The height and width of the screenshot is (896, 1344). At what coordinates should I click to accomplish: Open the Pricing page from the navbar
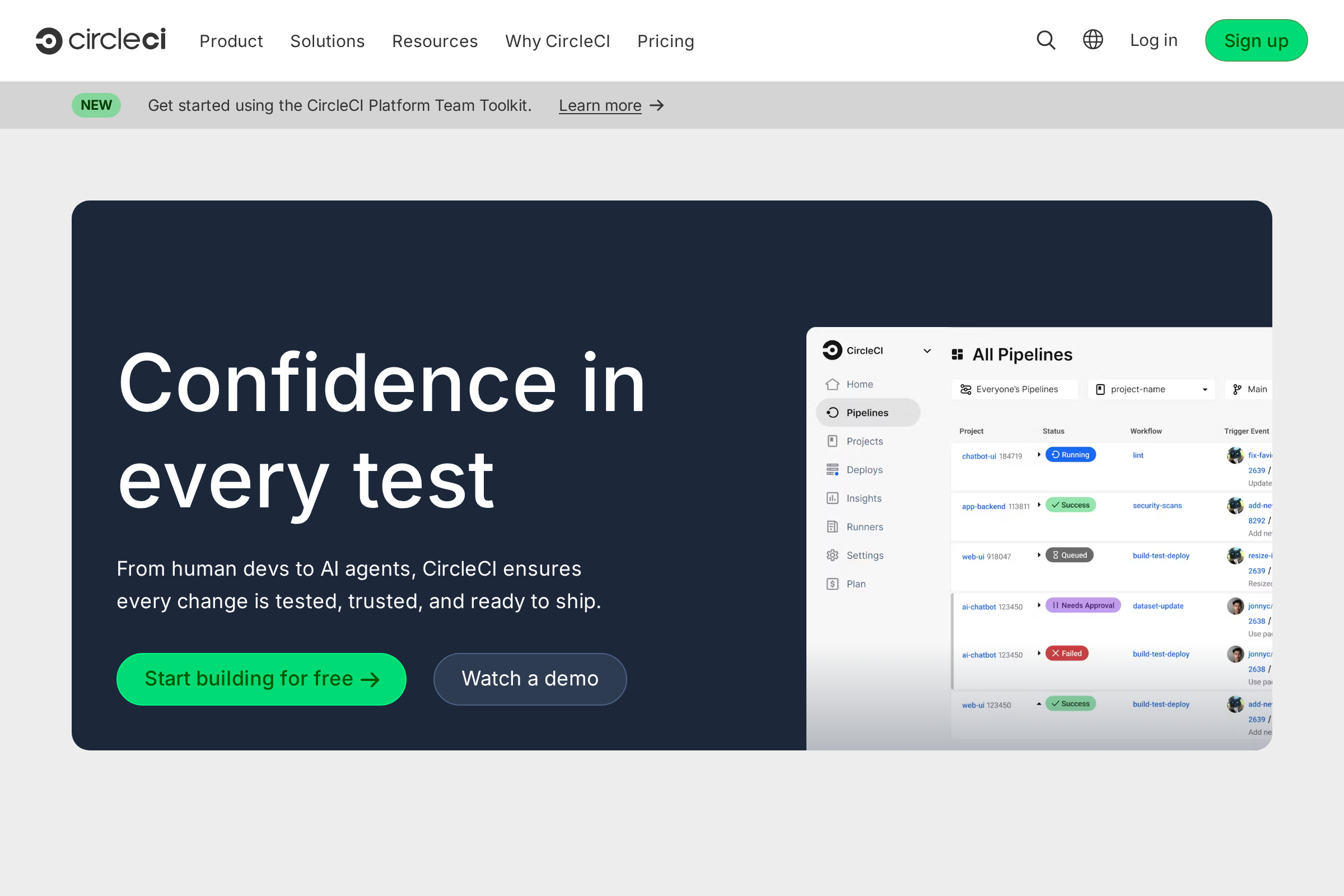pyautogui.click(x=665, y=40)
